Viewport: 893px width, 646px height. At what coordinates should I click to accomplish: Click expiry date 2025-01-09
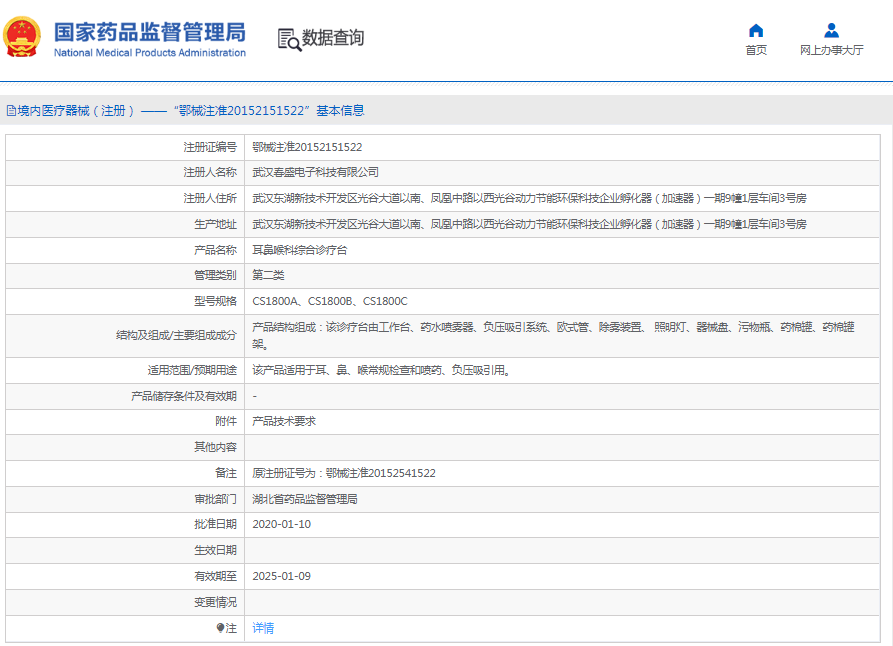click(281, 576)
